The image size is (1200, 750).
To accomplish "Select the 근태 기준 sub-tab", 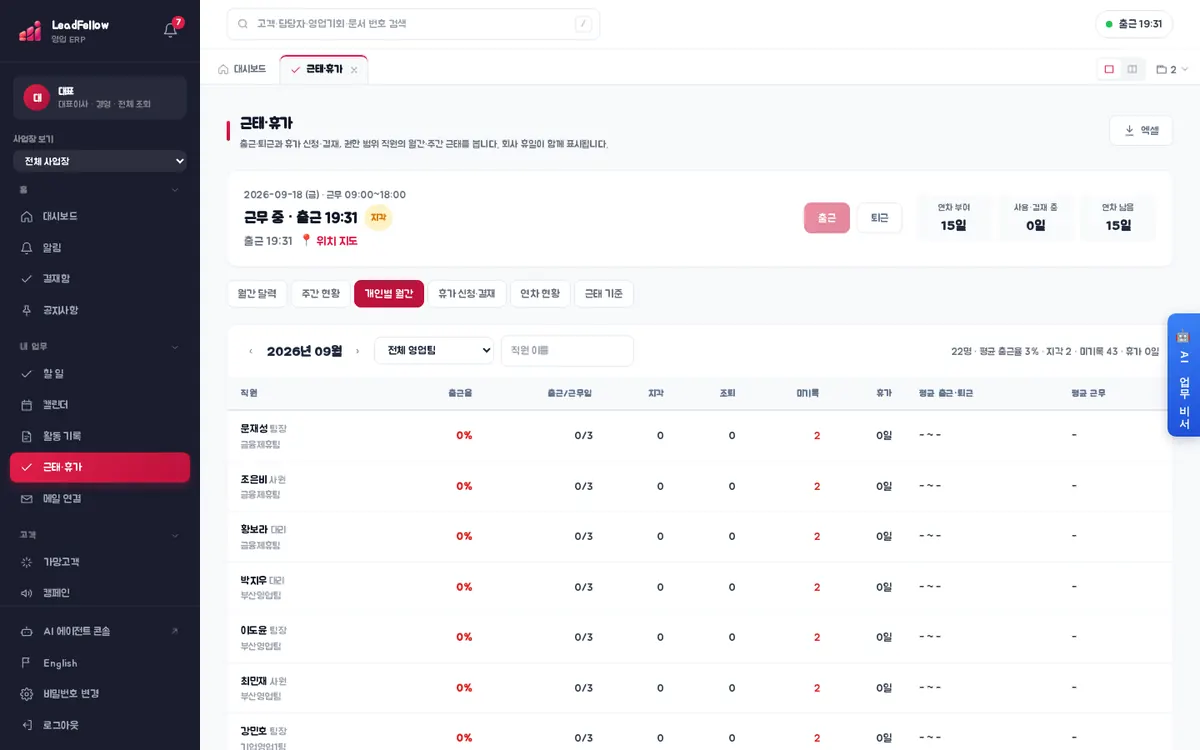I will click(604, 293).
